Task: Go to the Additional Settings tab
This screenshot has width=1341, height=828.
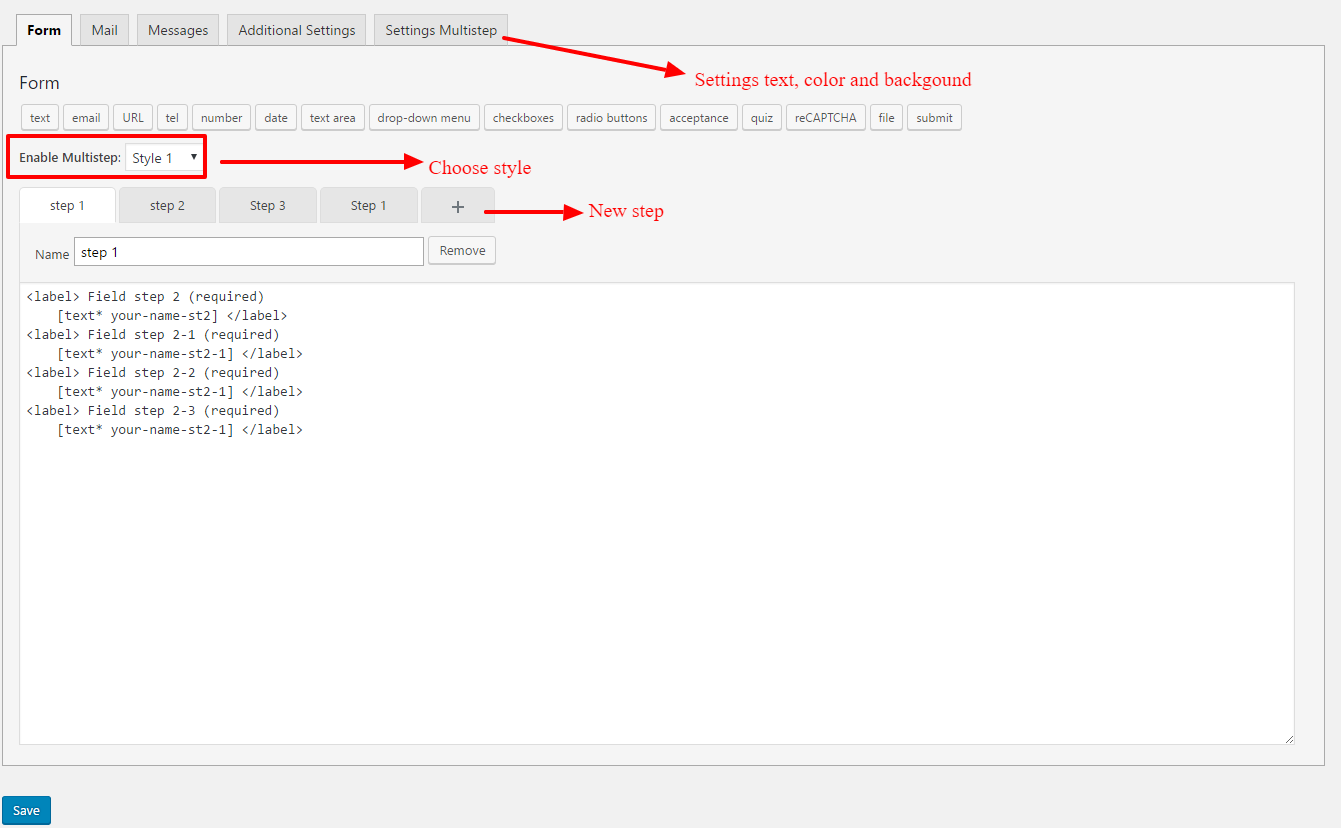Action: (297, 30)
